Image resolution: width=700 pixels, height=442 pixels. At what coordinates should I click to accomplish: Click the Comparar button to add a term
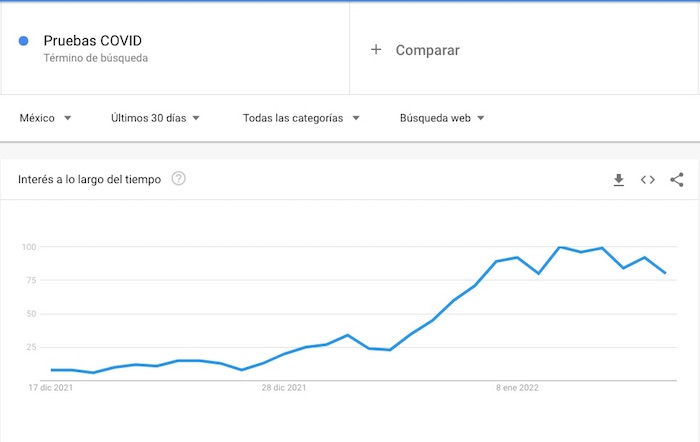coord(427,49)
